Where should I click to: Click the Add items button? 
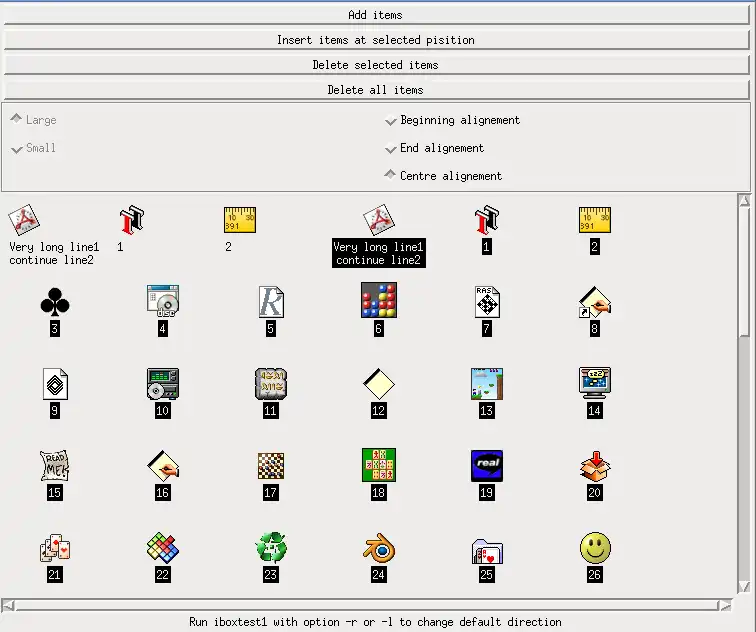click(x=376, y=15)
